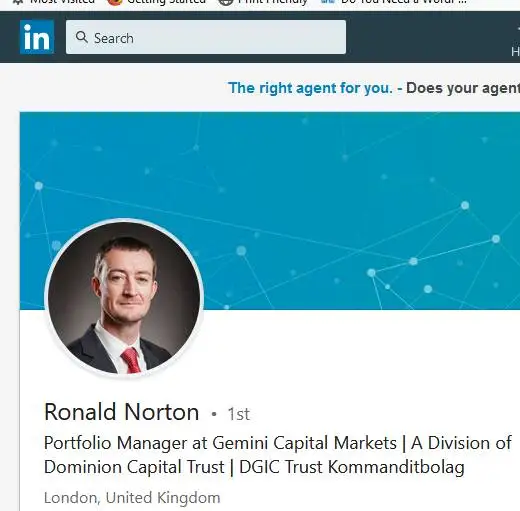Click the Portfolio Manager at Gemini Capital Markets line
The height and width of the screenshot is (511, 520).
[x=278, y=443]
